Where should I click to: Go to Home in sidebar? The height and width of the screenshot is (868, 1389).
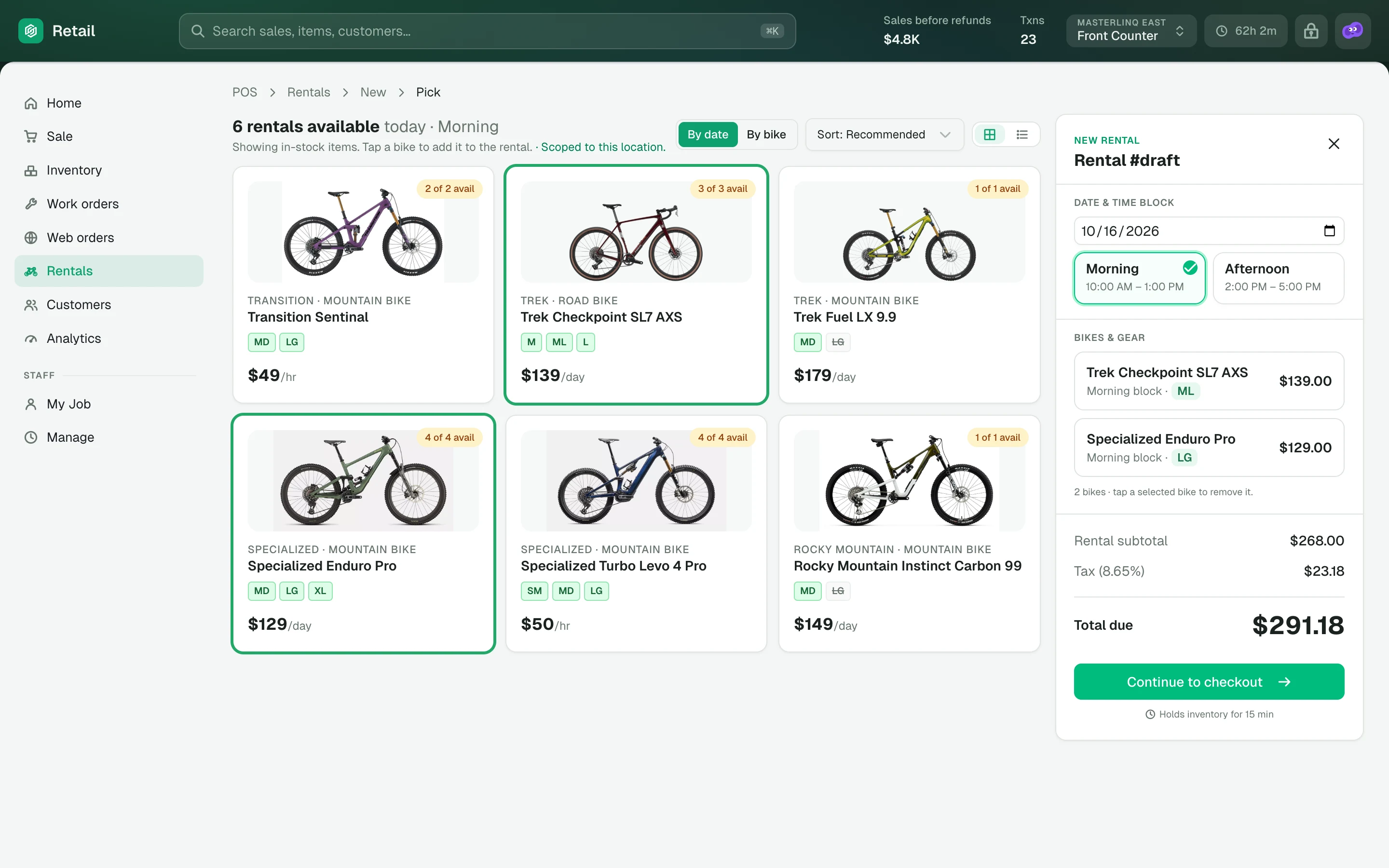click(x=109, y=103)
